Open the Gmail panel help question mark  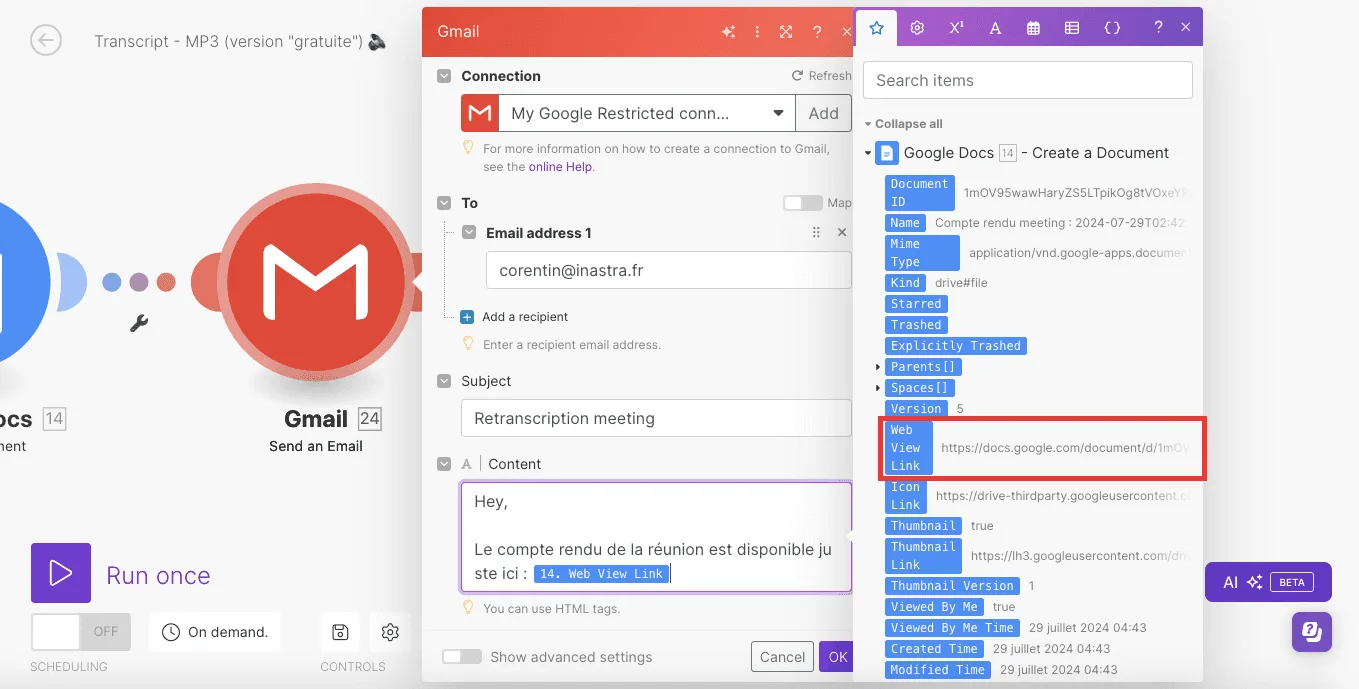[x=817, y=32]
